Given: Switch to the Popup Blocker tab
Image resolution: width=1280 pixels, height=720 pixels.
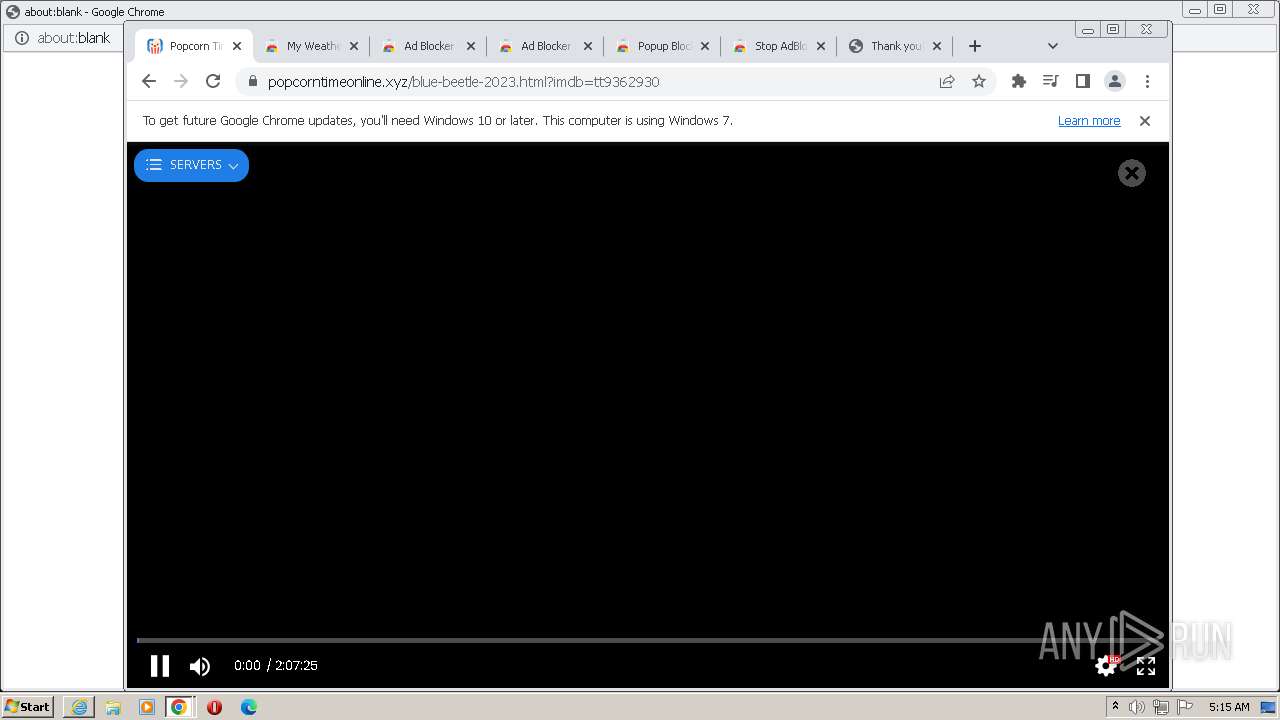Looking at the screenshot, I should pos(662,46).
